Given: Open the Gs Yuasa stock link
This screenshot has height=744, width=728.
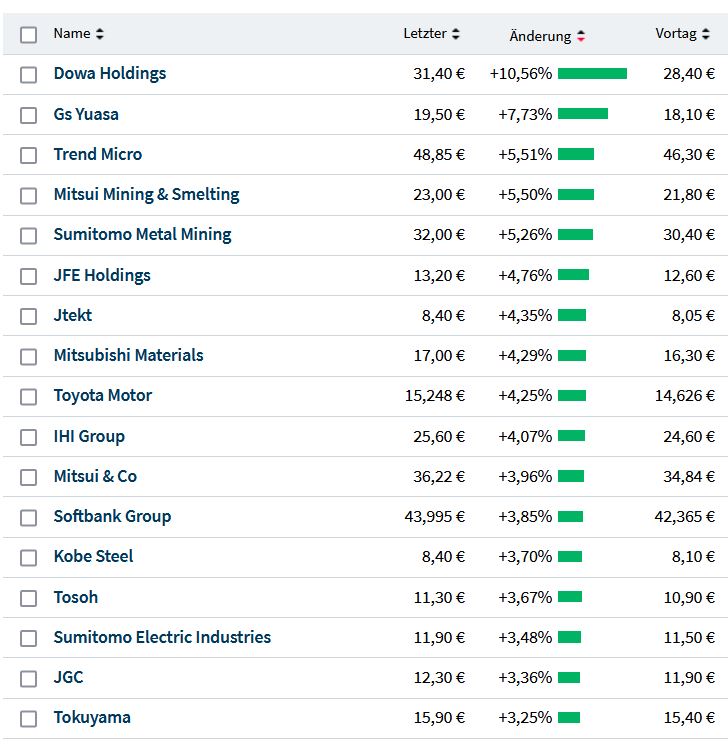Looking at the screenshot, I should [x=86, y=114].
